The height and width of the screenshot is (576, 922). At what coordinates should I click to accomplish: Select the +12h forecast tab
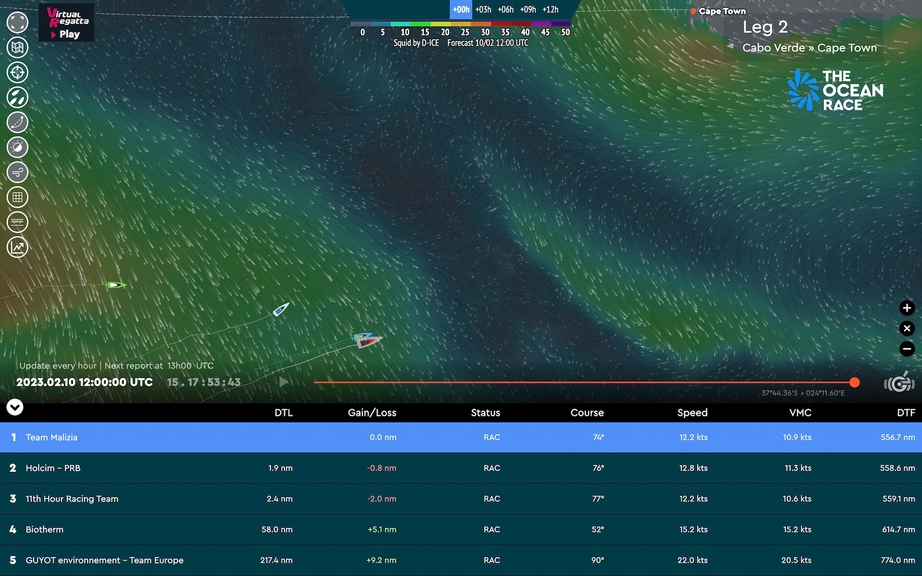550,9
